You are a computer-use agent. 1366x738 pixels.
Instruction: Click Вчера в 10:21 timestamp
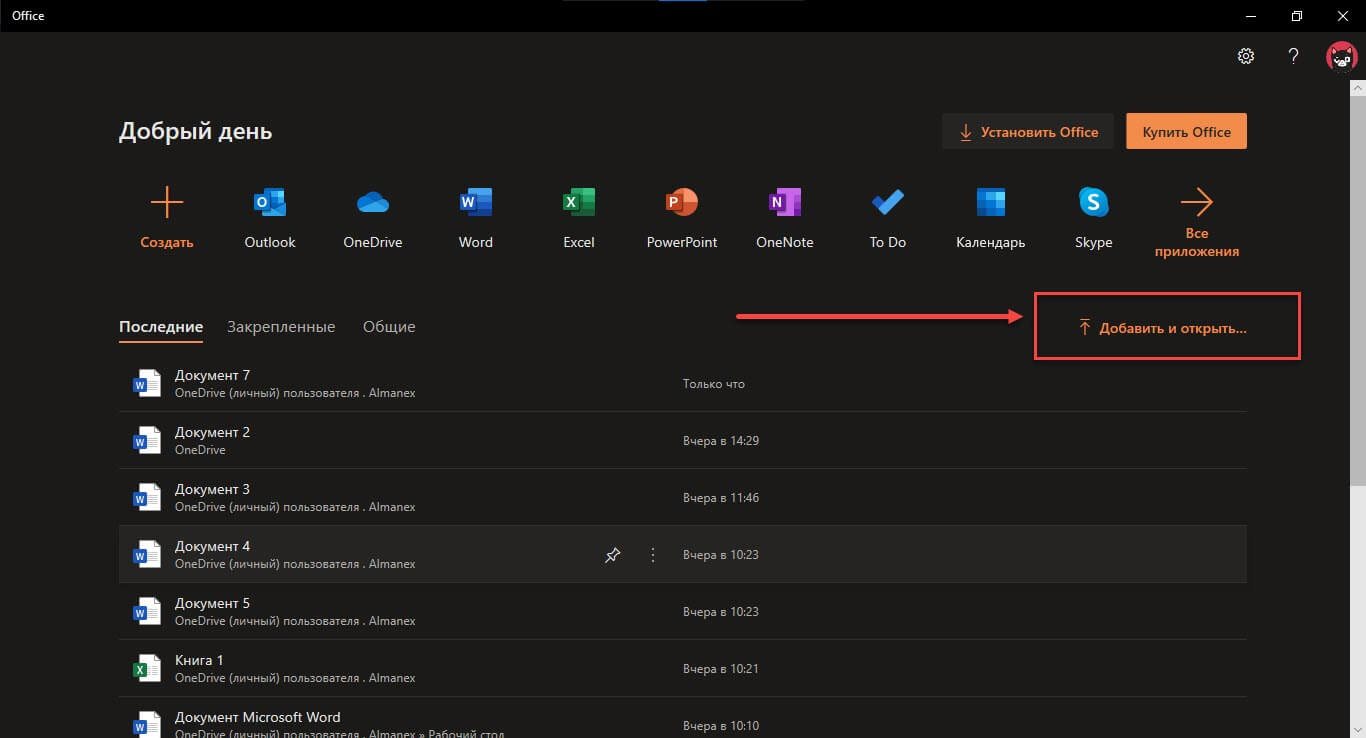pos(721,669)
